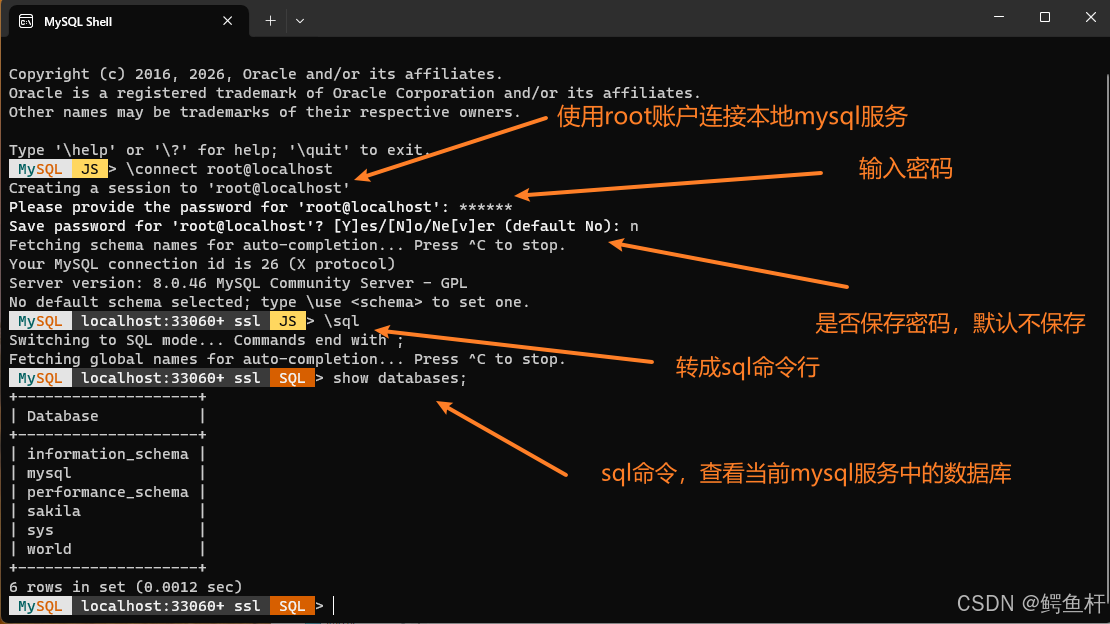Click the 'world' database row
1110x624 pixels.
pyautogui.click(x=108, y=549)
